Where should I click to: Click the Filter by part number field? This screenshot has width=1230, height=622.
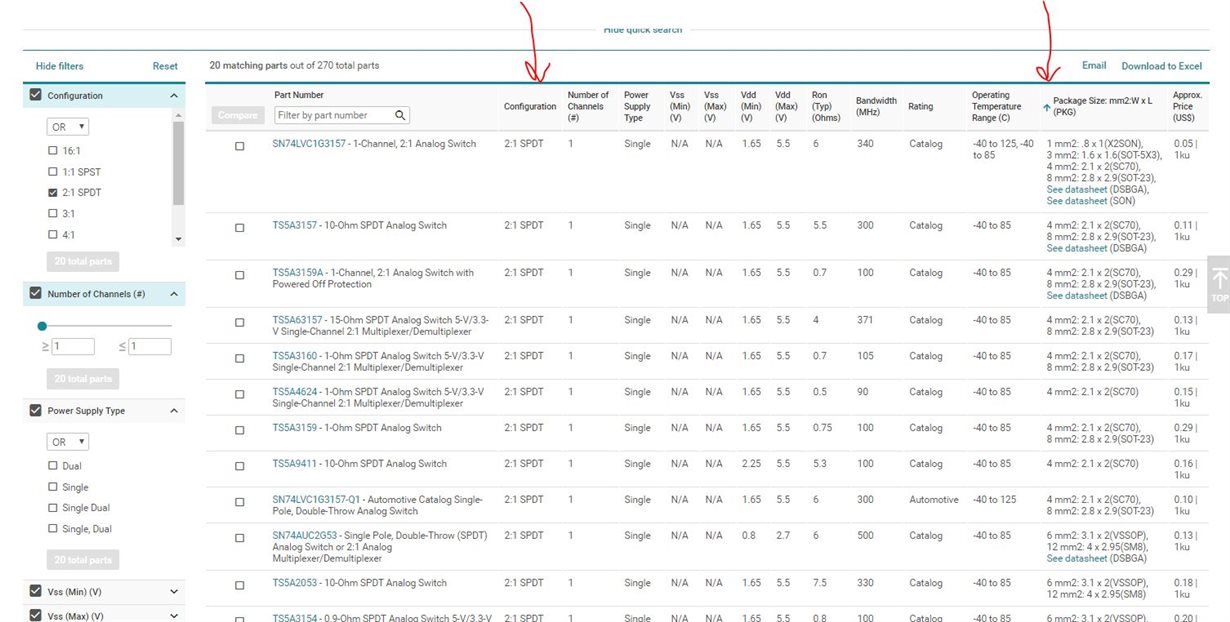tap(342, 115)
